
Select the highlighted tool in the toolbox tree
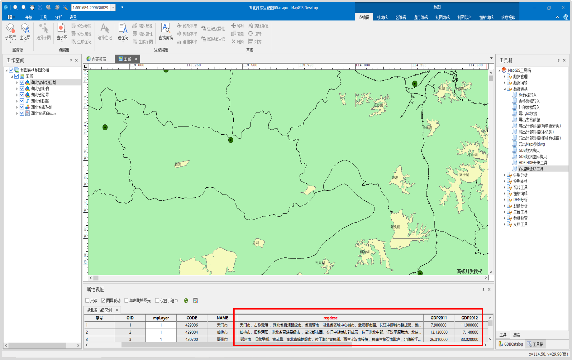530,169
